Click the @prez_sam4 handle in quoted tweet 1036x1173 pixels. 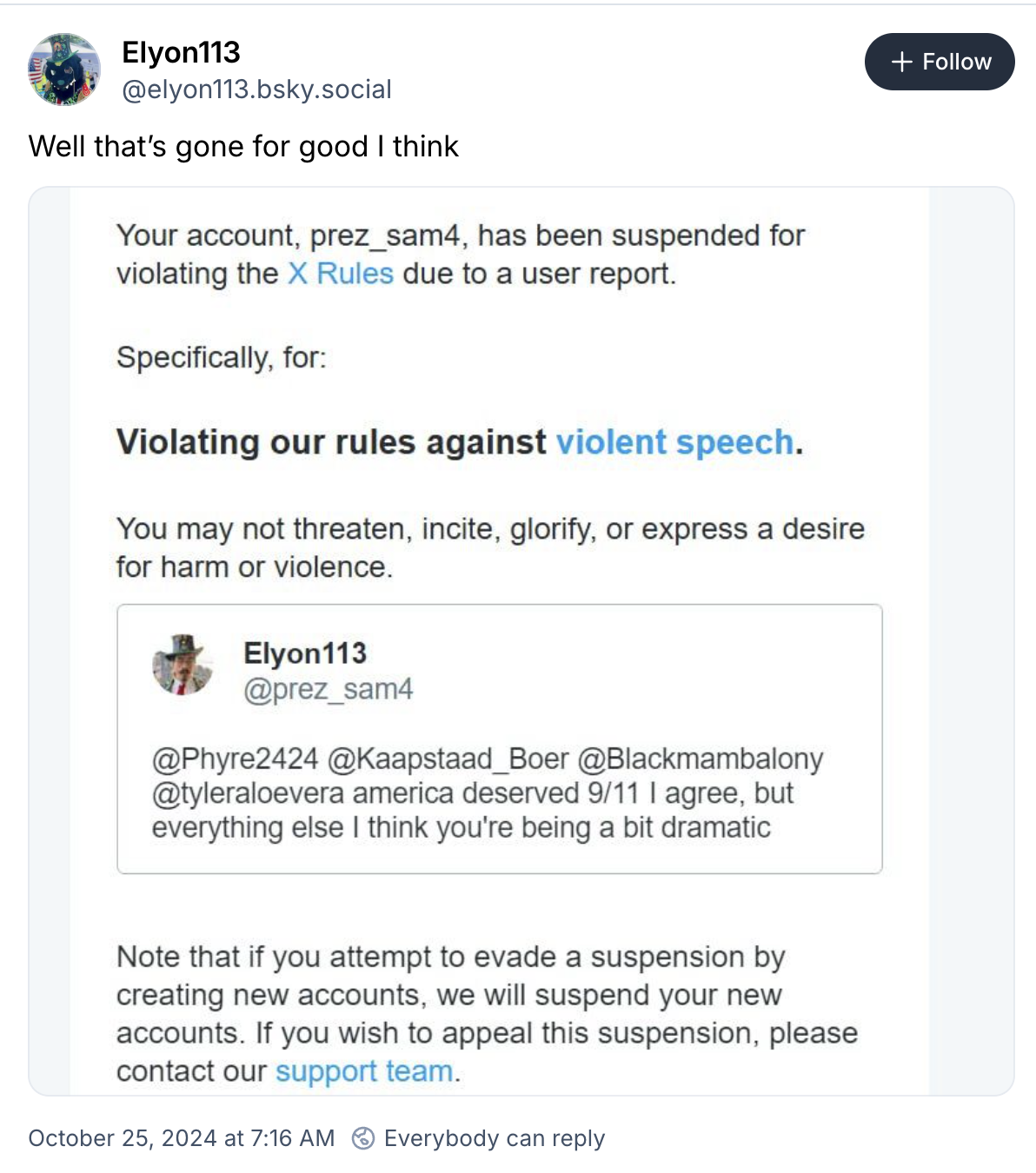[328, 690]
